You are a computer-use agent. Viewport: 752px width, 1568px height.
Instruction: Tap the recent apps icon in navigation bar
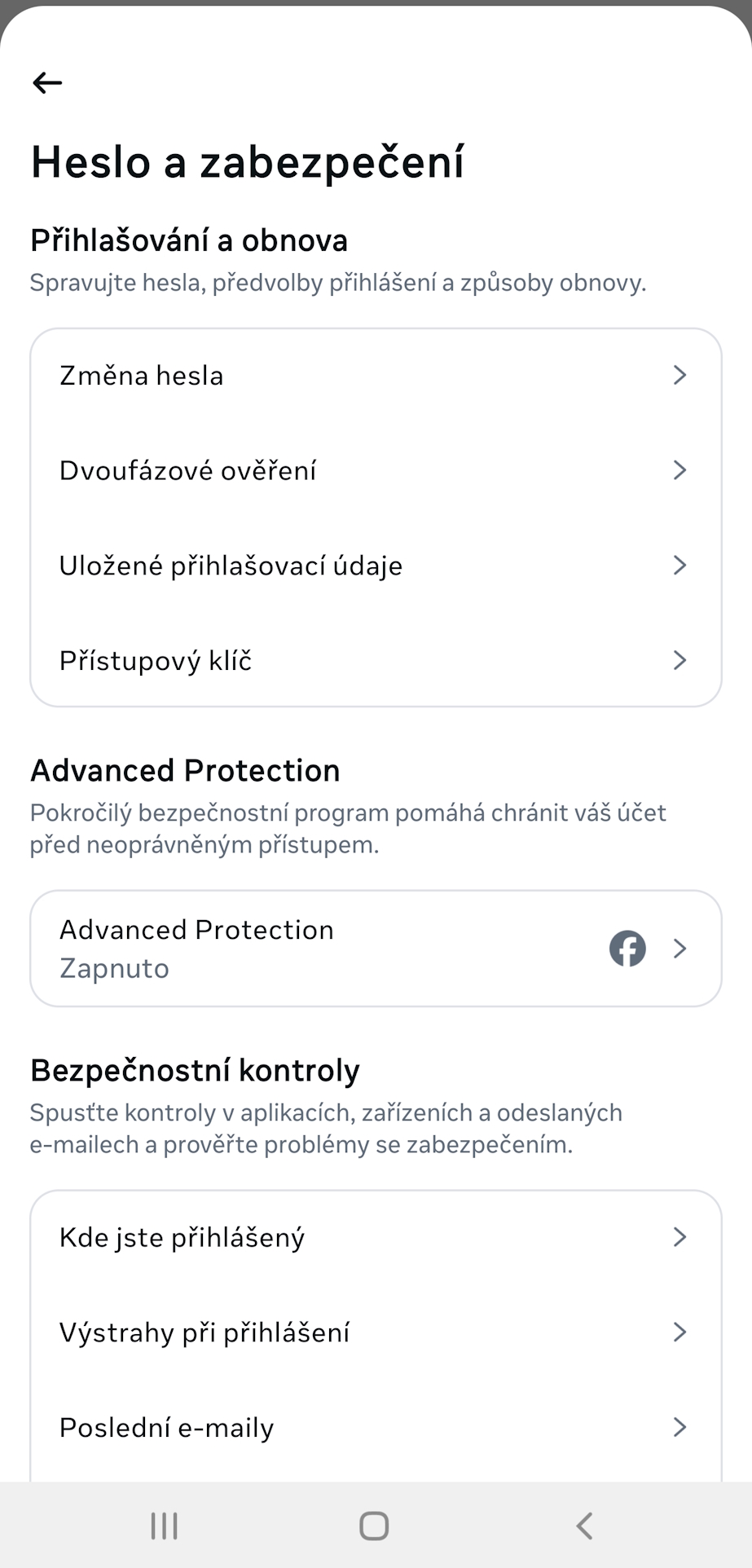tap(163, 1526)
